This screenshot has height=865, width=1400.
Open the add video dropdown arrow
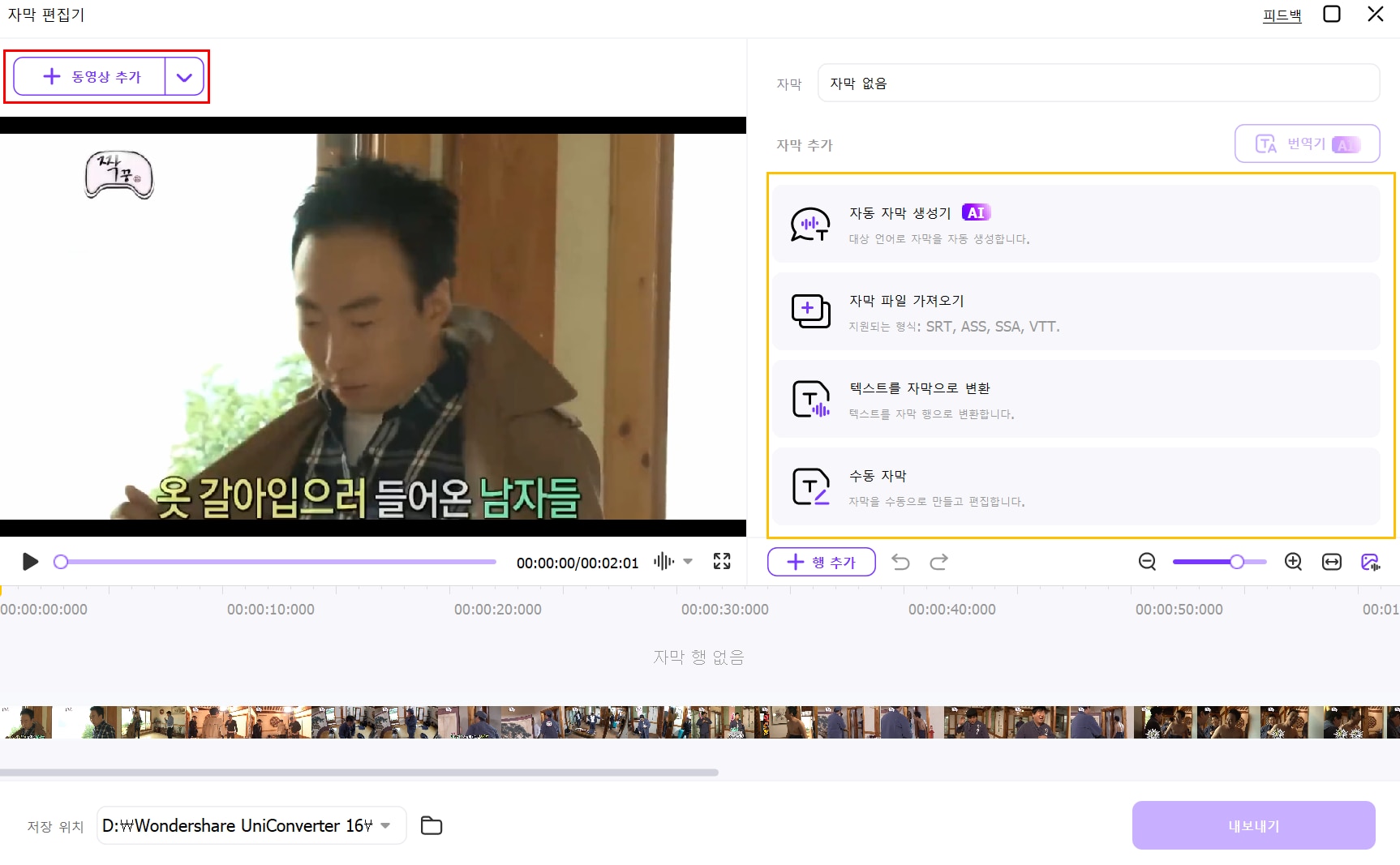(184, 76)
